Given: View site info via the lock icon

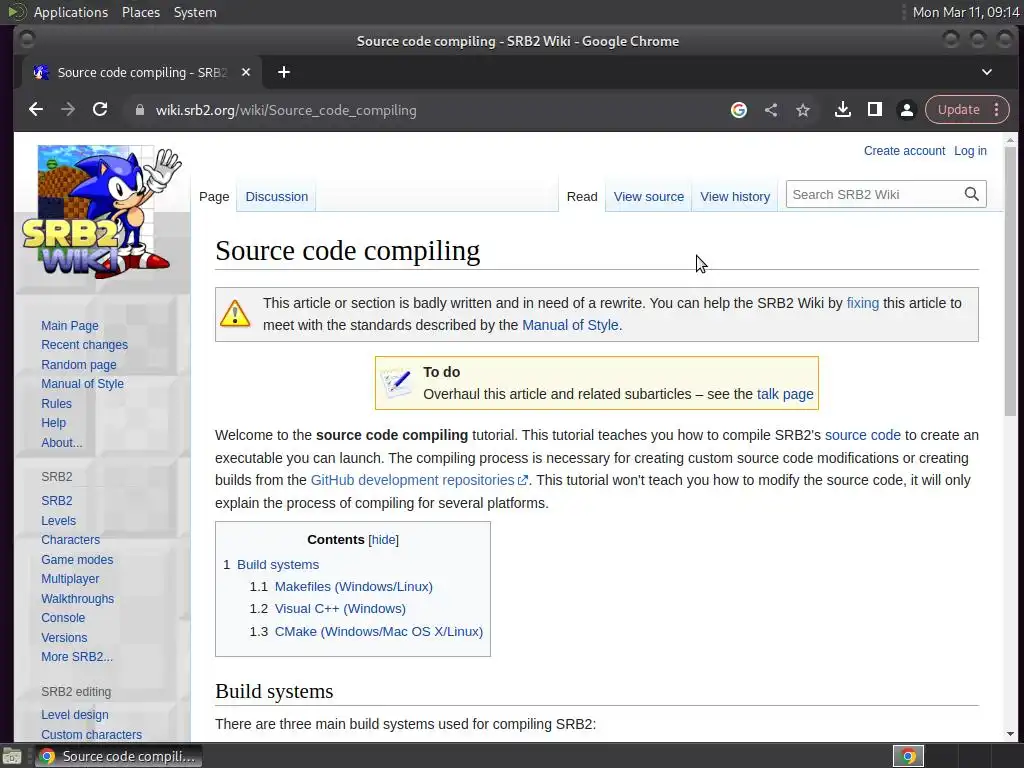Looking at the screenshot, I should pyautogui.click(x=139, y=110).
